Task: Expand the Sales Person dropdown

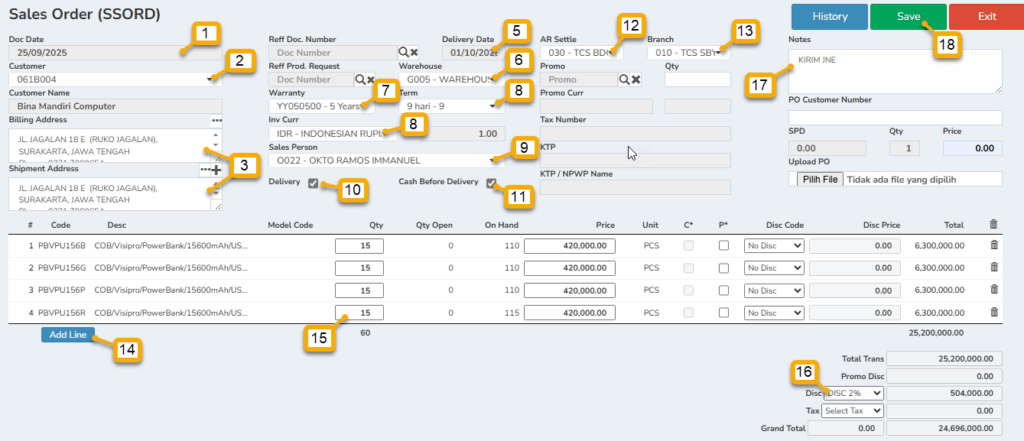Action: (492, 160)
